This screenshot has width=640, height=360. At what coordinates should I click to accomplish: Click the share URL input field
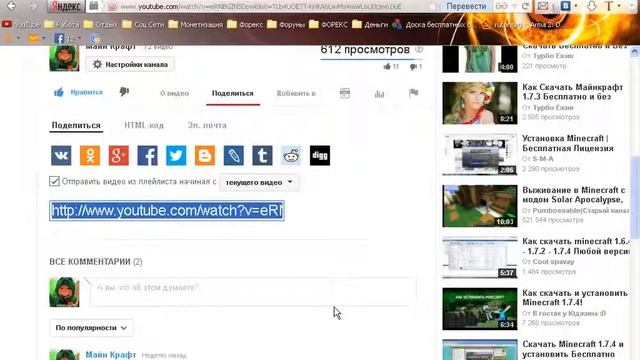point(167,211)
